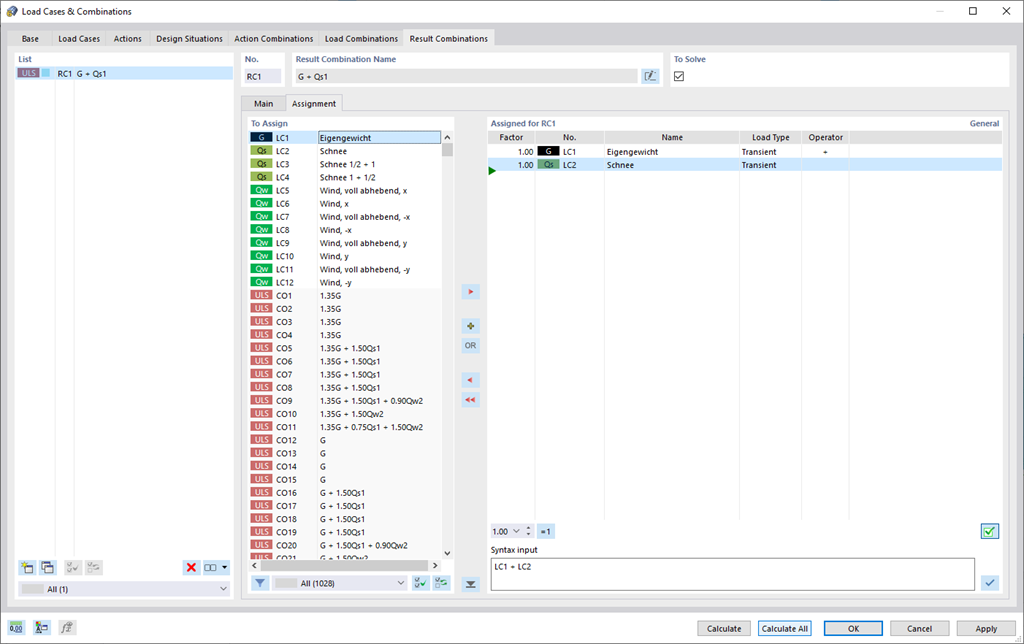Remove all assigned cases with double-arrow icon
This screenshot has width=1024, height=644.
point(471,399)
